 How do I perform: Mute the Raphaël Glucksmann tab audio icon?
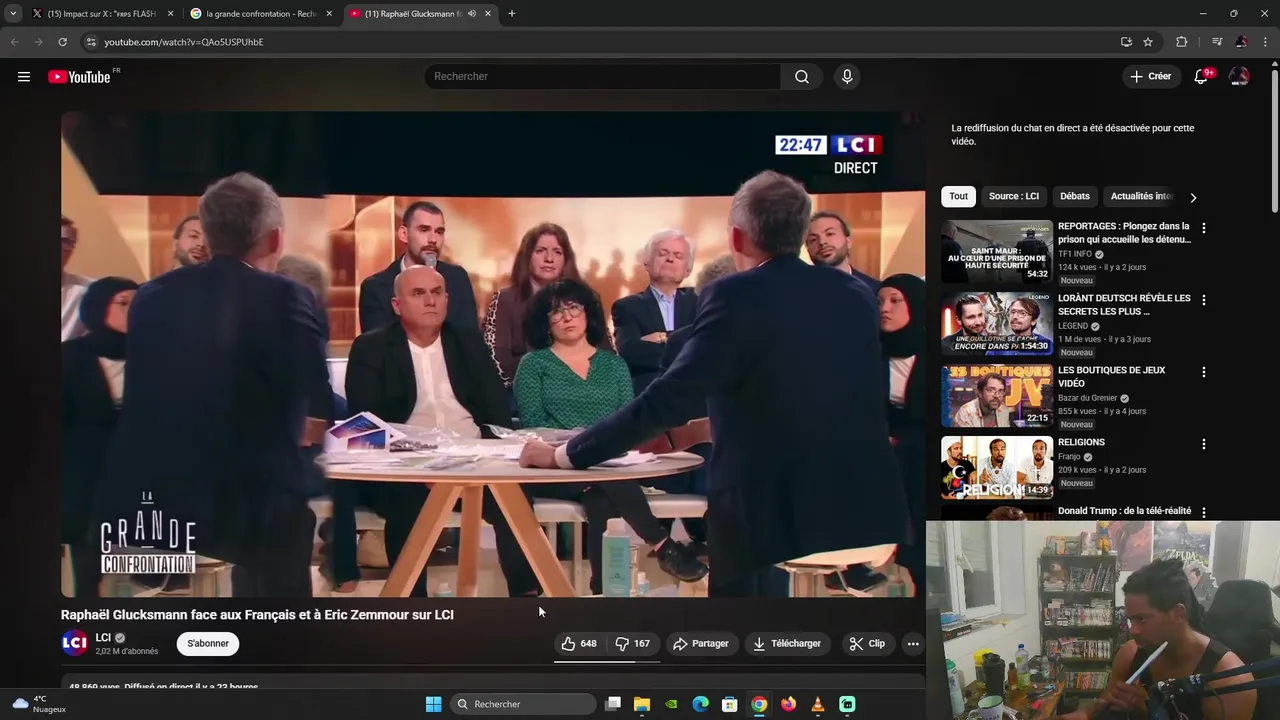click(471, 14)
